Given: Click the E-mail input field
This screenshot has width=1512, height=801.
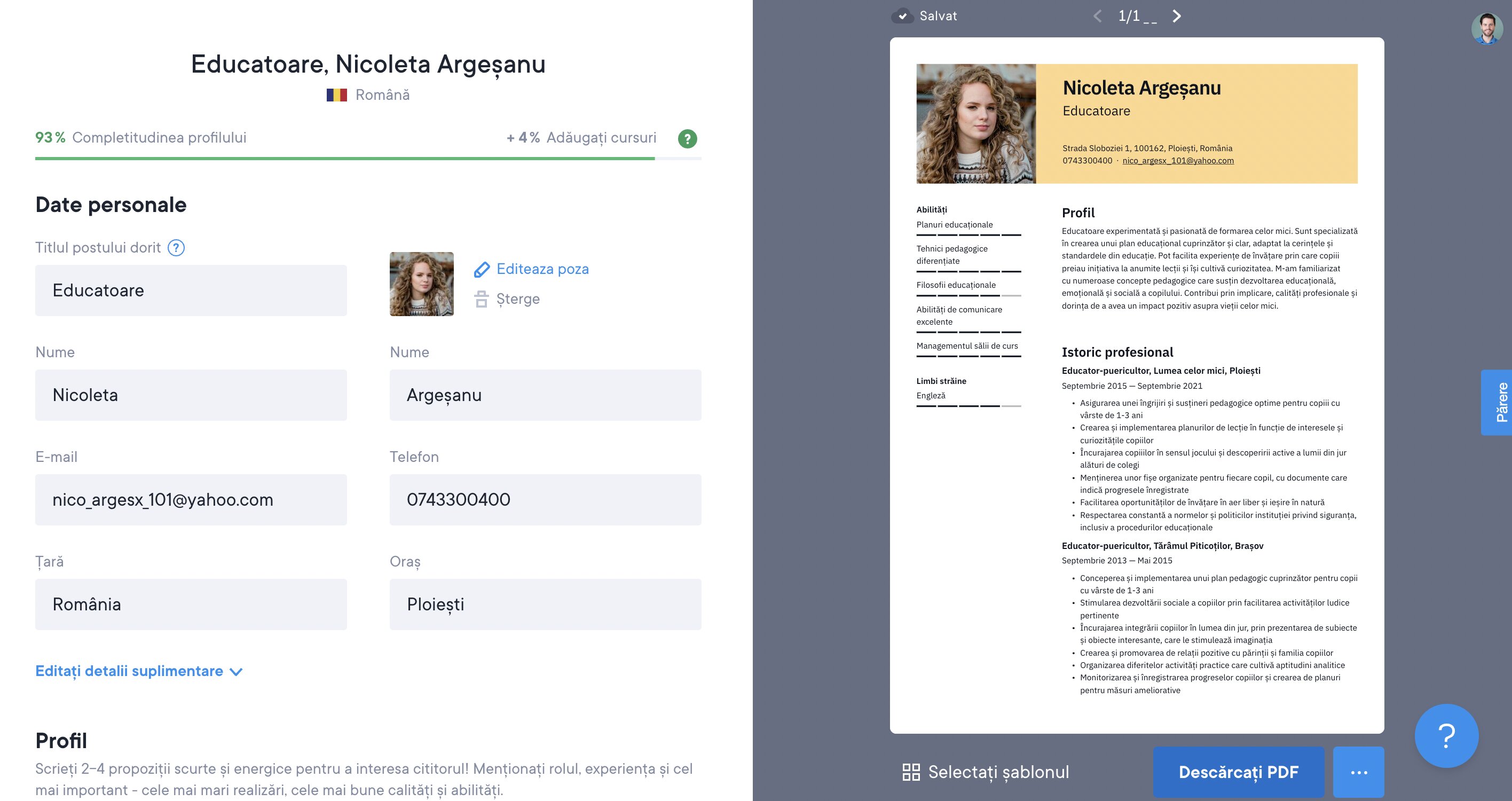Looking at the screenshot, I should pyautogui.click(x=191, y=500).
